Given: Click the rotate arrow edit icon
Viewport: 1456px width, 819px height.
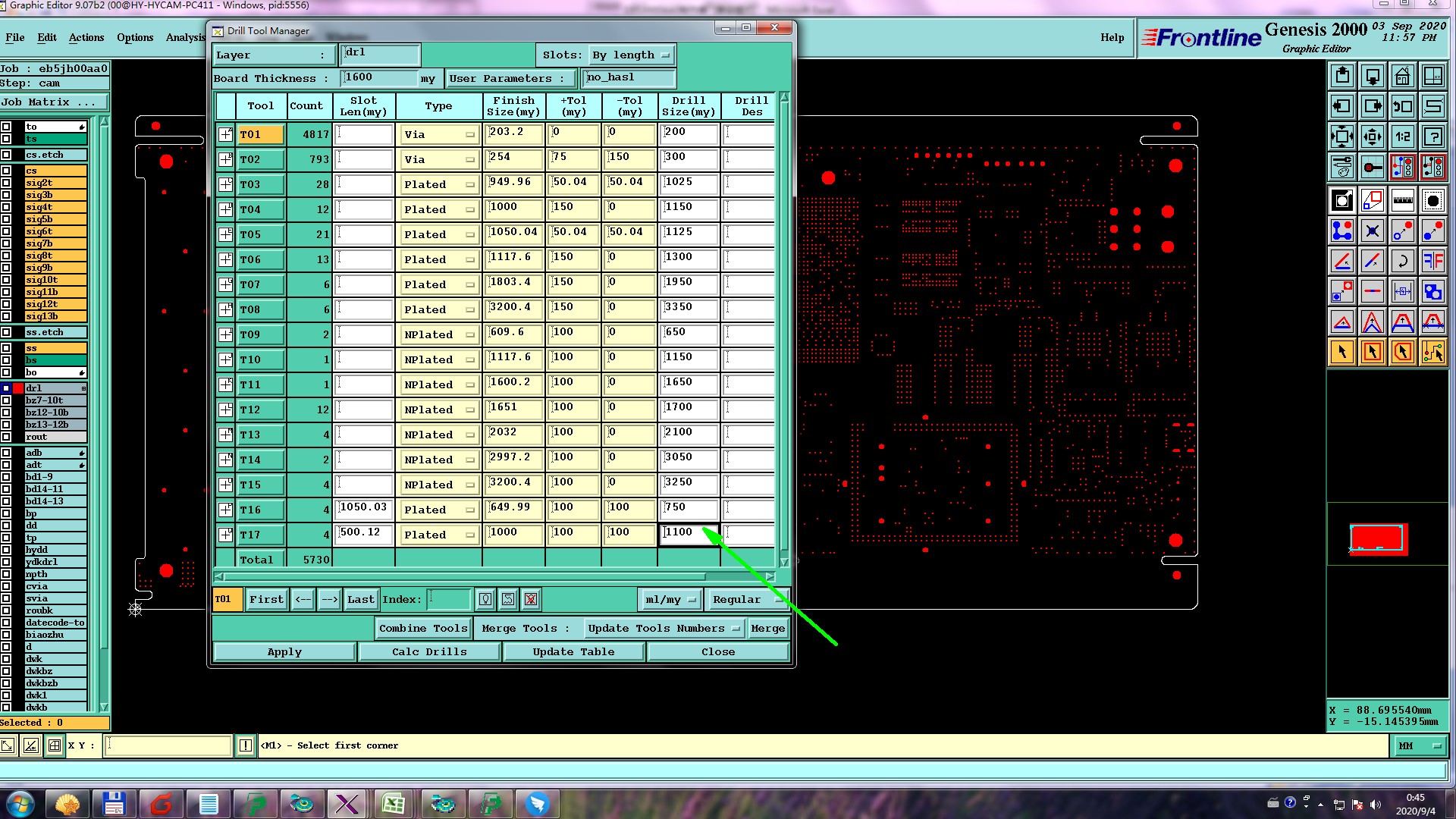Looking at the screenshot, I should coord(1402,262).
